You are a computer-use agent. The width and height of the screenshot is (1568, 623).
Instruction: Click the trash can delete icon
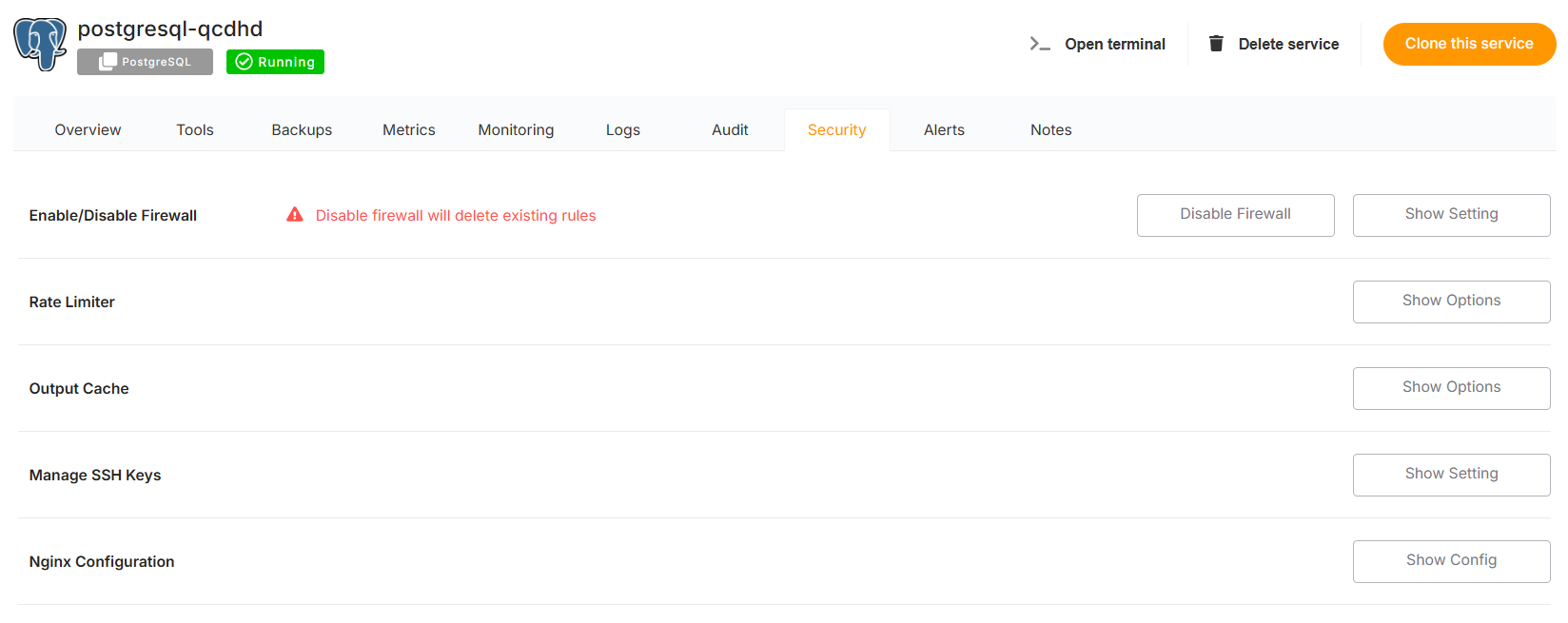1215,44
